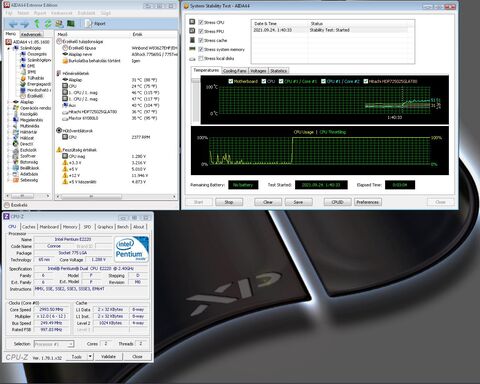Screen dimensions: 480x384
Task: Click the users icon in AIDA64 toolbar
Action: [60, 24]
